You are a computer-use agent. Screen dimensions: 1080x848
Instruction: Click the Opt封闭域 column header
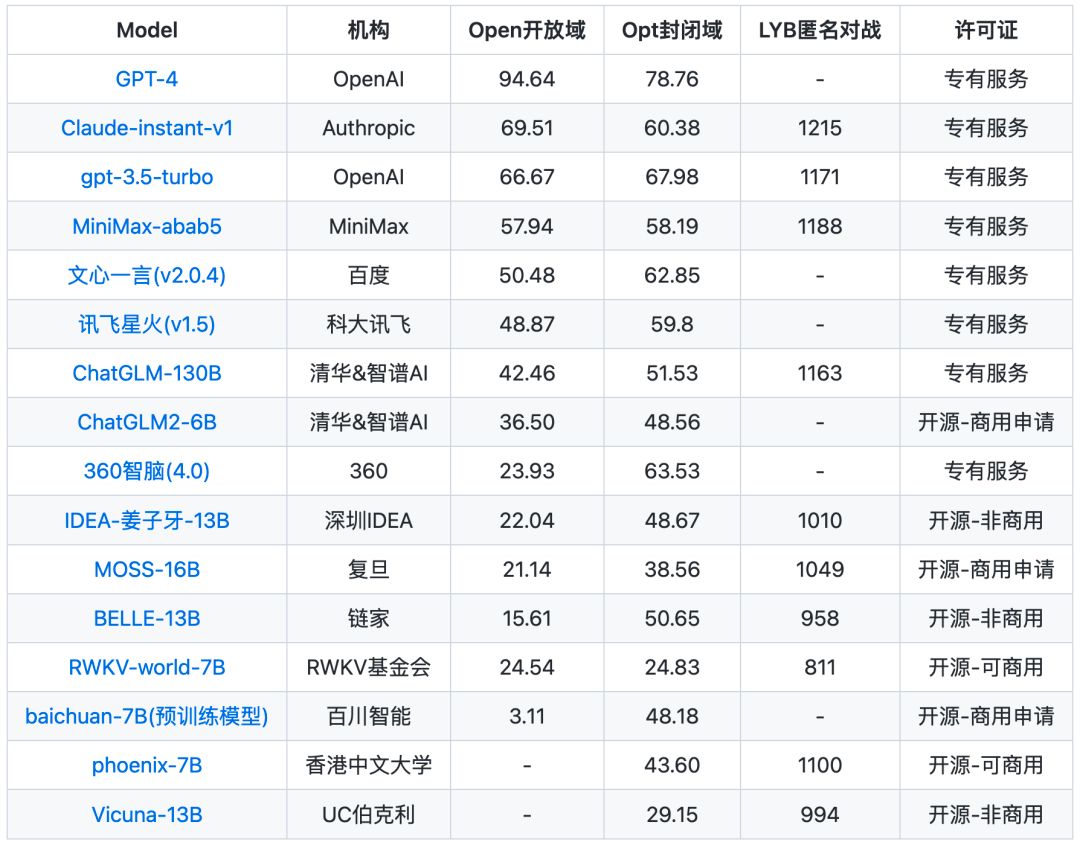pos(672,30)
